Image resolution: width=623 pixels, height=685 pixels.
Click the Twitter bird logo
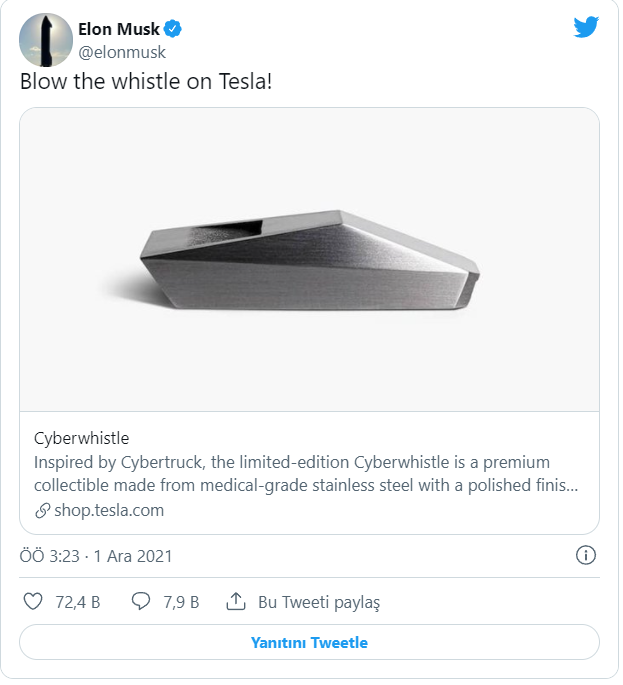point(586,28)
